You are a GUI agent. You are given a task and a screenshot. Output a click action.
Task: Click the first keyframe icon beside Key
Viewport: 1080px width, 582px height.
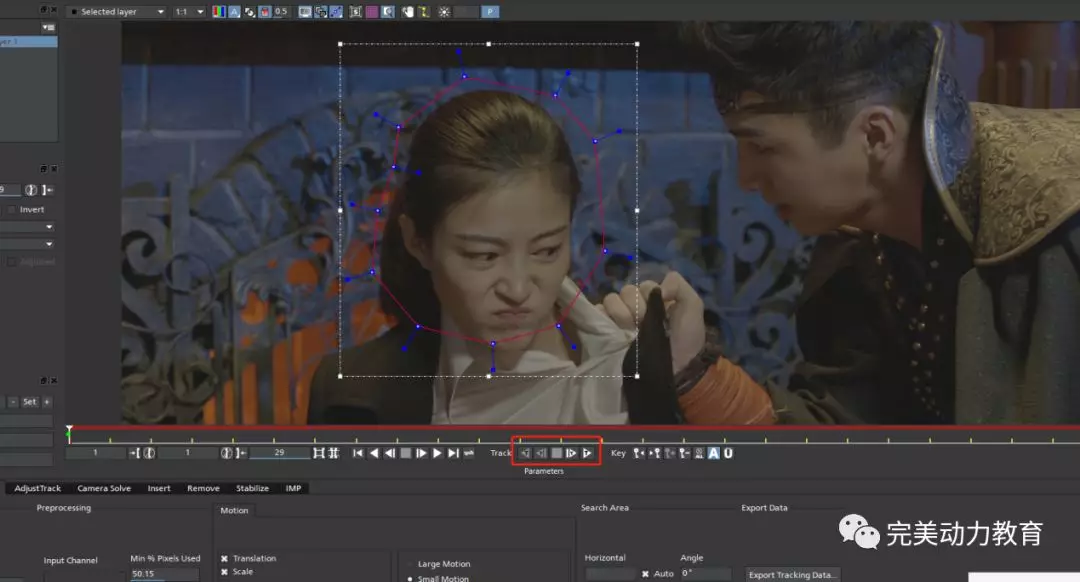(638, 453)
